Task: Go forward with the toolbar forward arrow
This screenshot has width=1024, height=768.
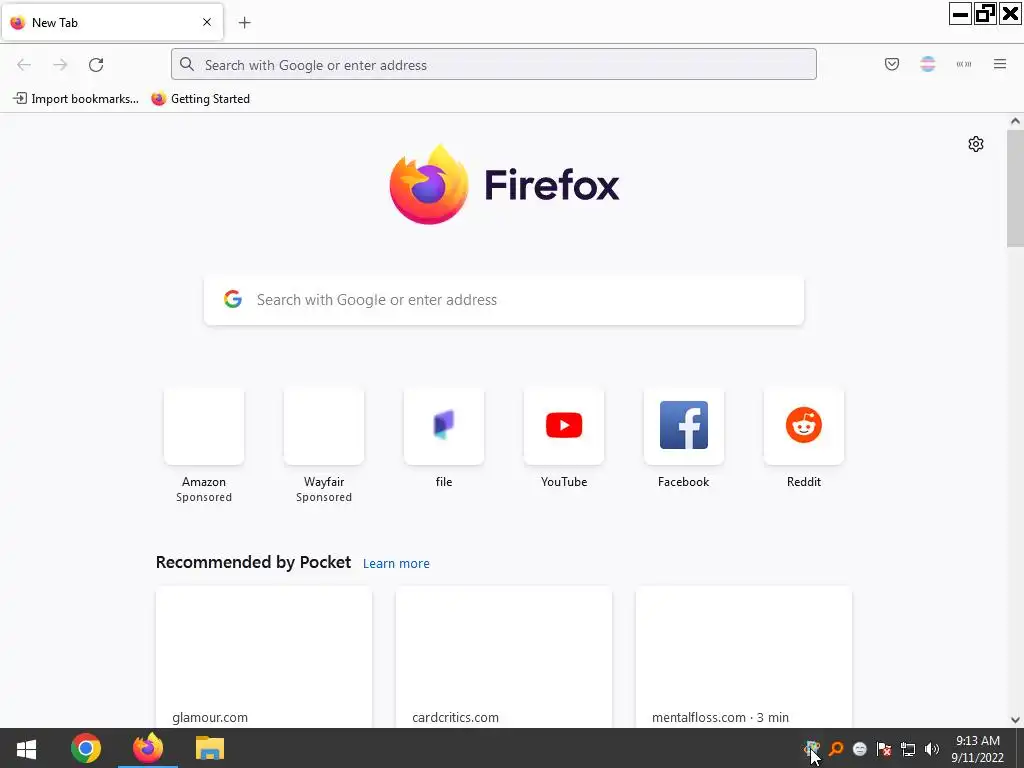Action: pos(60,65)
